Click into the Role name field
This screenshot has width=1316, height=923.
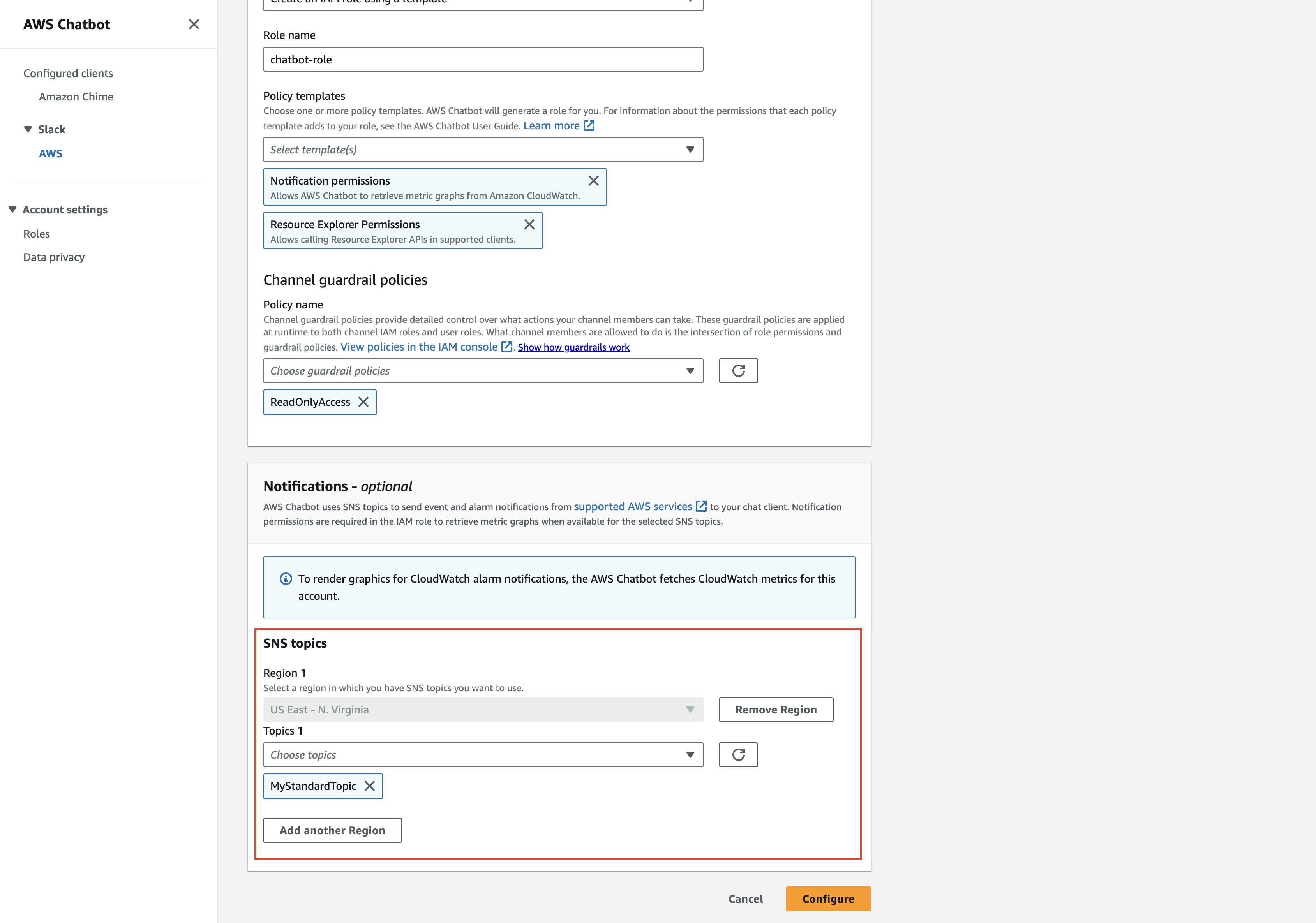pos(483,60)
